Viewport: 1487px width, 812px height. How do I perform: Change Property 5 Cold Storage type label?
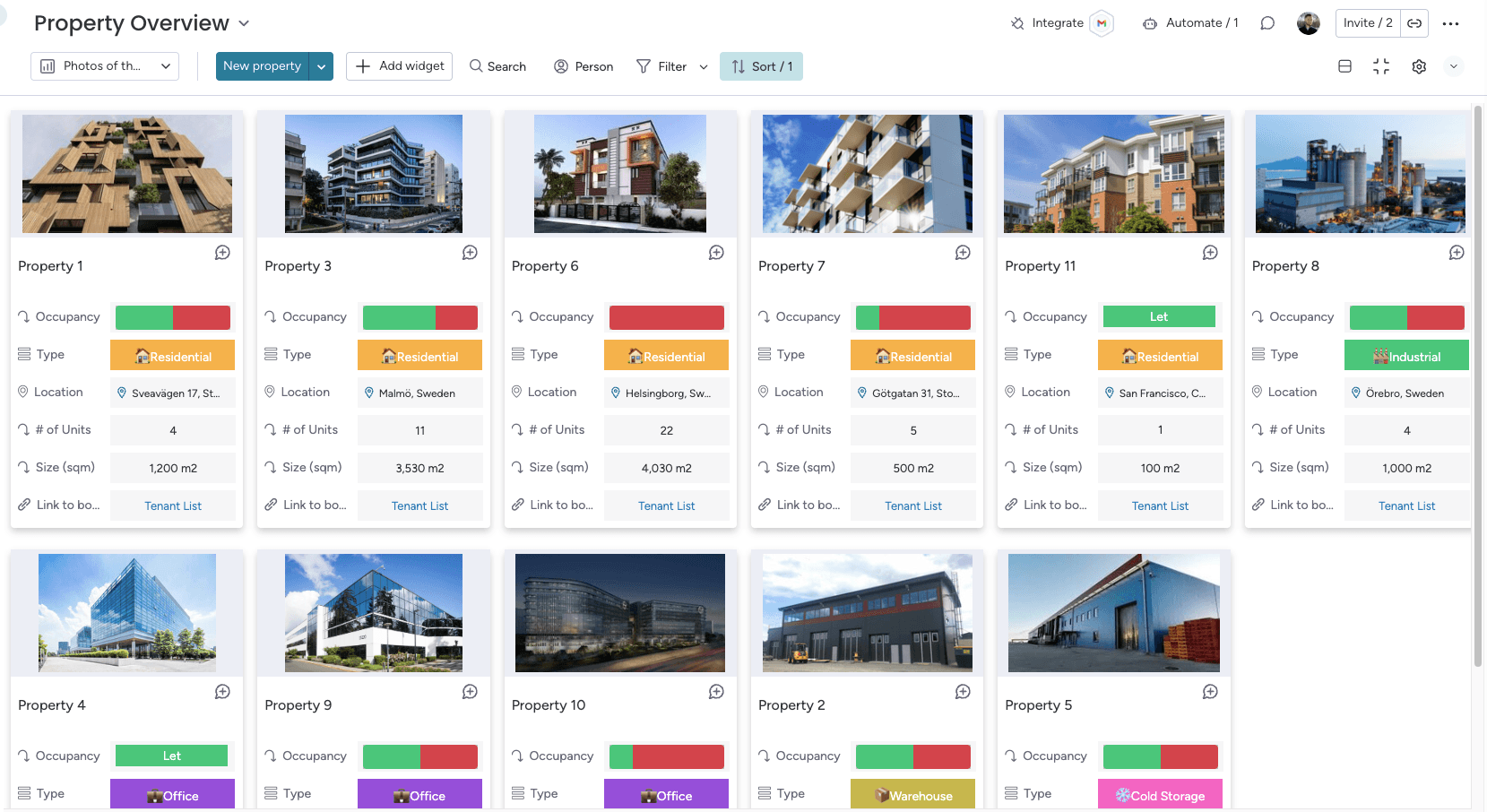tap(1160, 794)
